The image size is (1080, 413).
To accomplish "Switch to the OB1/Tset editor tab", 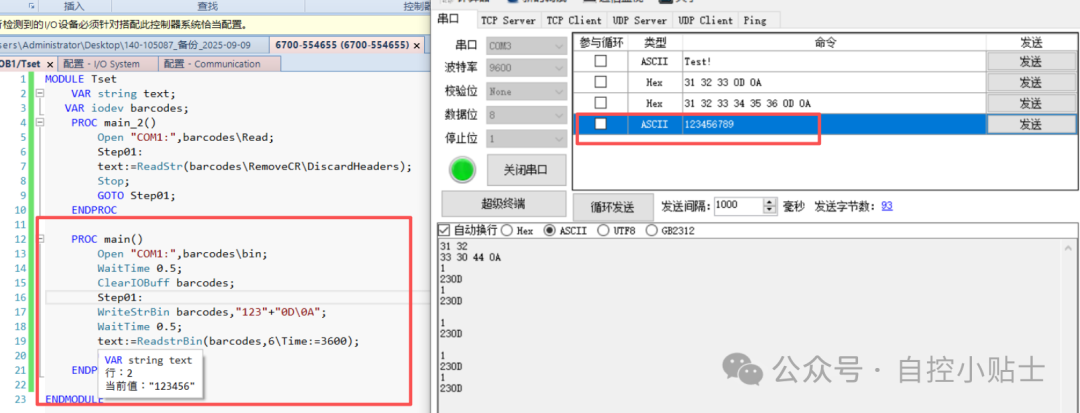I will [19, 64].
